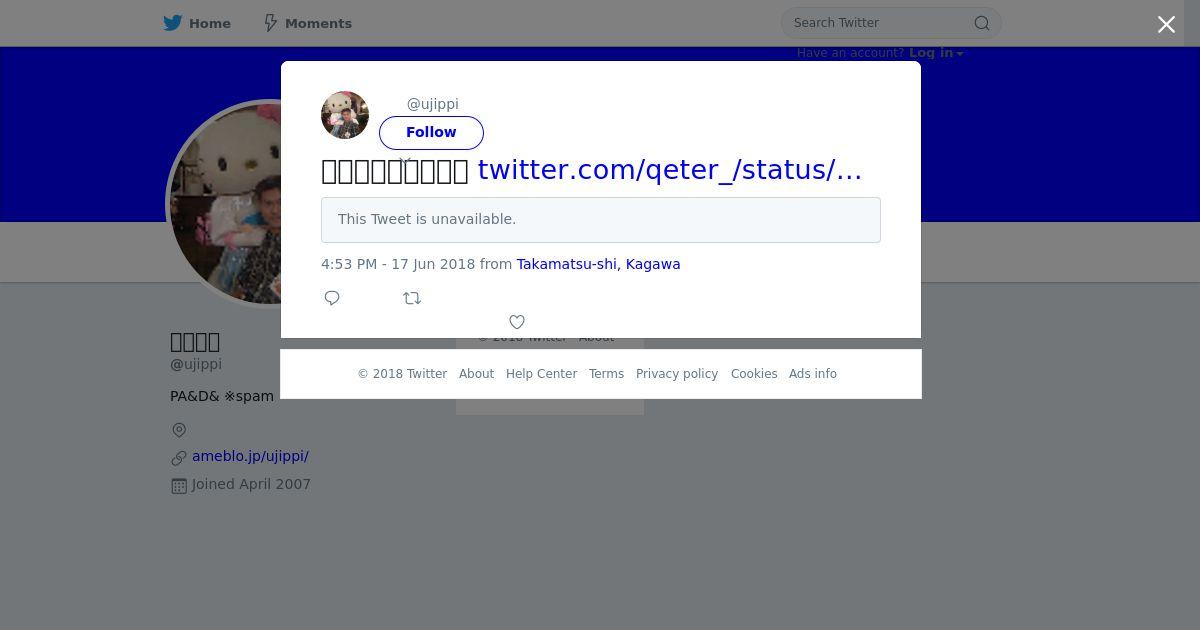Click the reply speech bubble icon
Screen dimensions: 1200x630
(332, 298)
